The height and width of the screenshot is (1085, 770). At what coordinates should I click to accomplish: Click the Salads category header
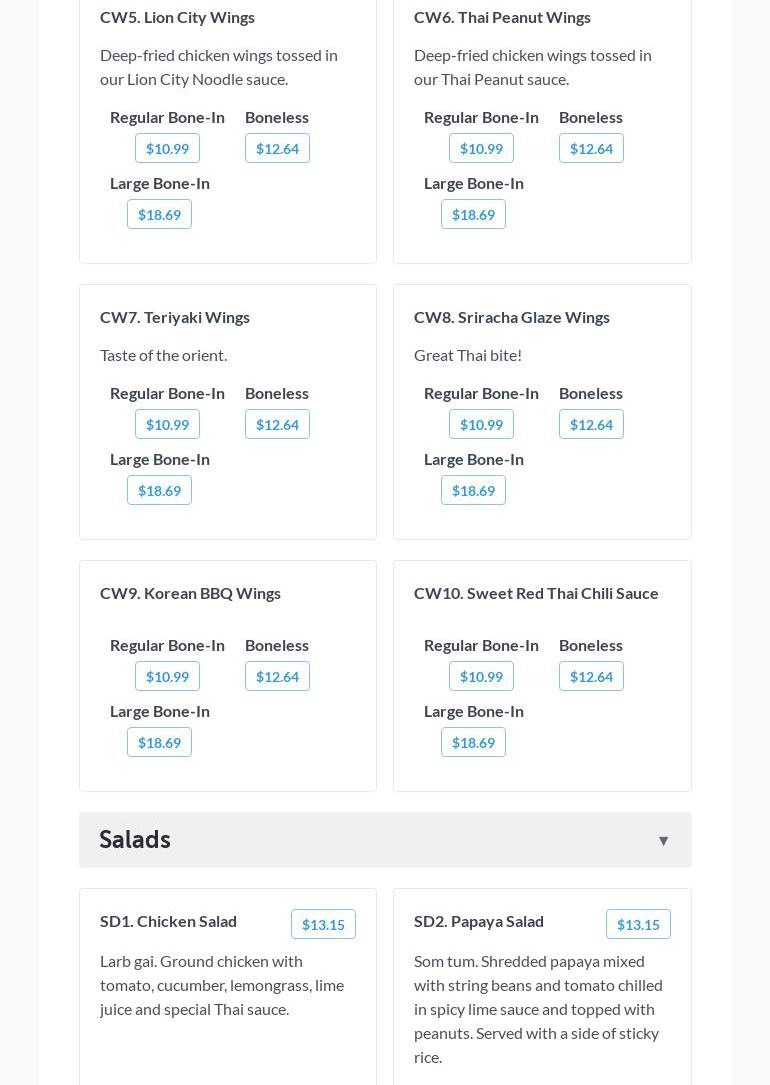[x=135, y=840]
